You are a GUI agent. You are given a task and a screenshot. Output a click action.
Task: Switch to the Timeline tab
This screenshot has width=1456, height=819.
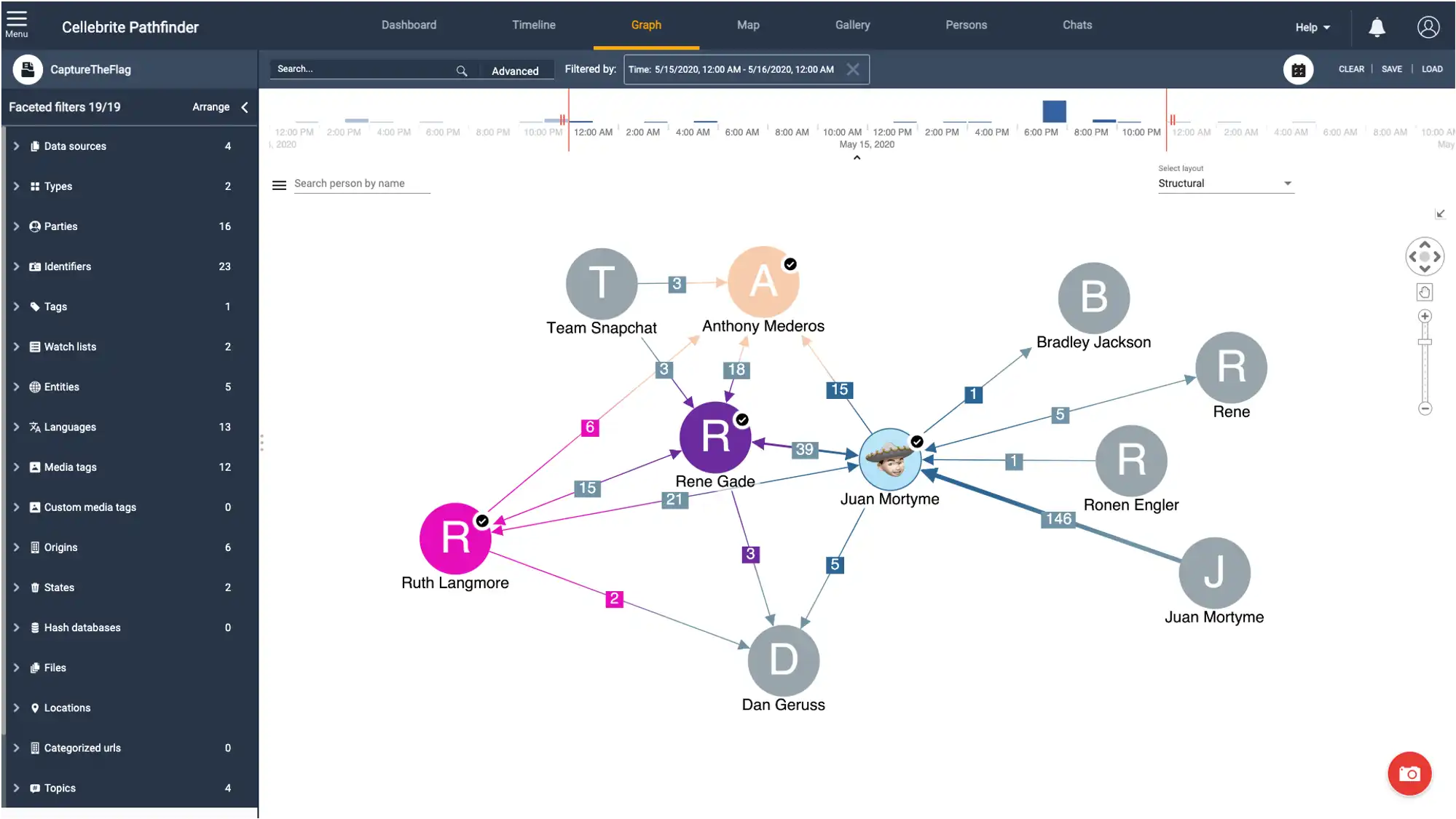tap(533, 25)
